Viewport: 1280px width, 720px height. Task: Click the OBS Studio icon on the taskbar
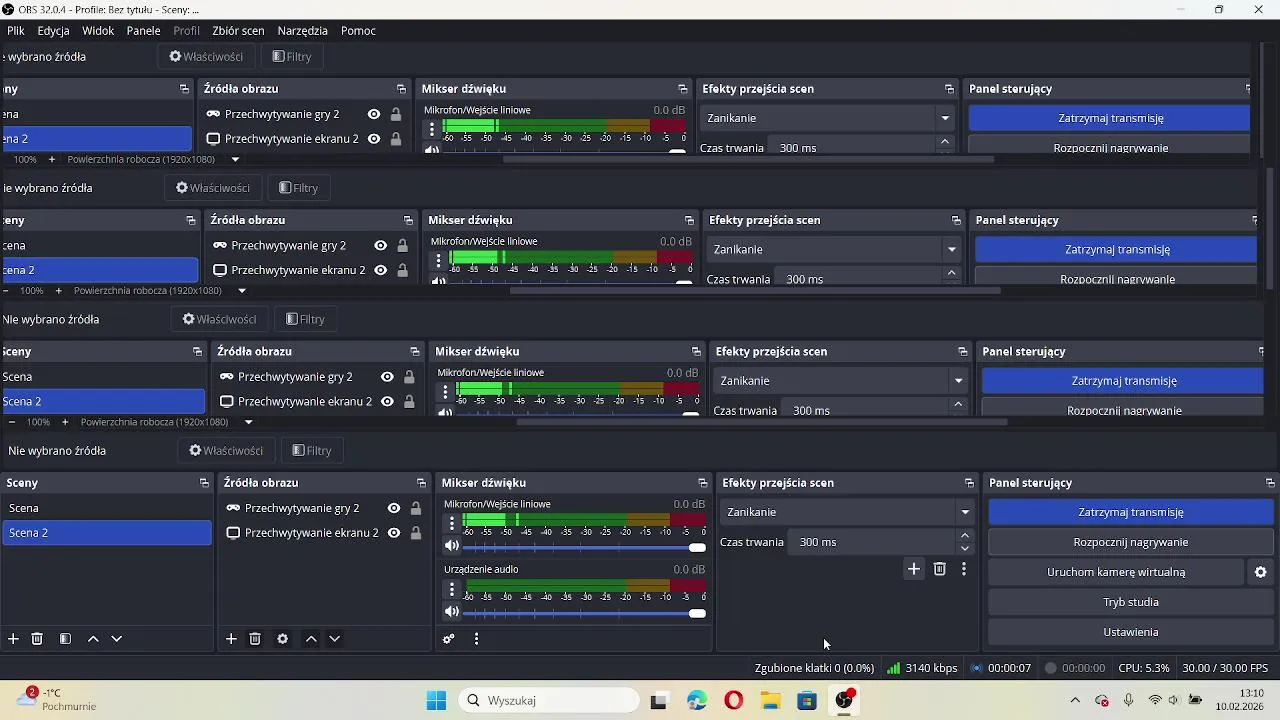tap(845, 701)
